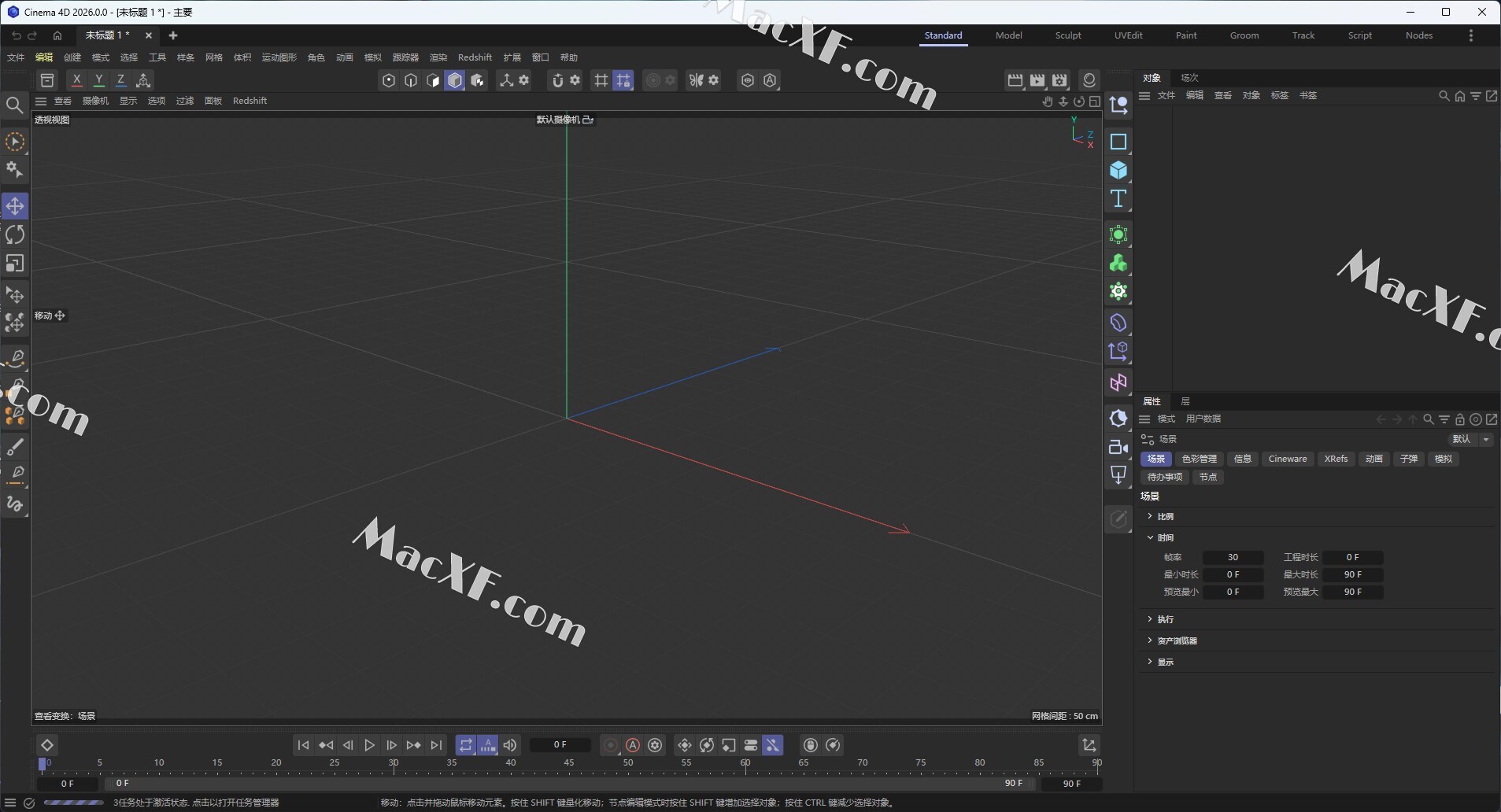Screen dimensions: 1501x812
Task: Select the Scale tool
Action: tap(15, 263)
